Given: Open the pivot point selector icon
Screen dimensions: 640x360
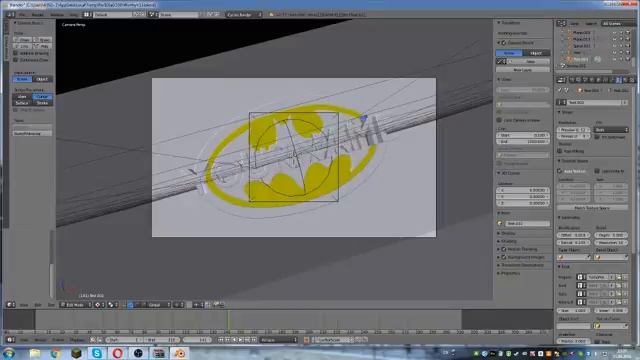Looking at the screenshot, I should click(112, 304).
